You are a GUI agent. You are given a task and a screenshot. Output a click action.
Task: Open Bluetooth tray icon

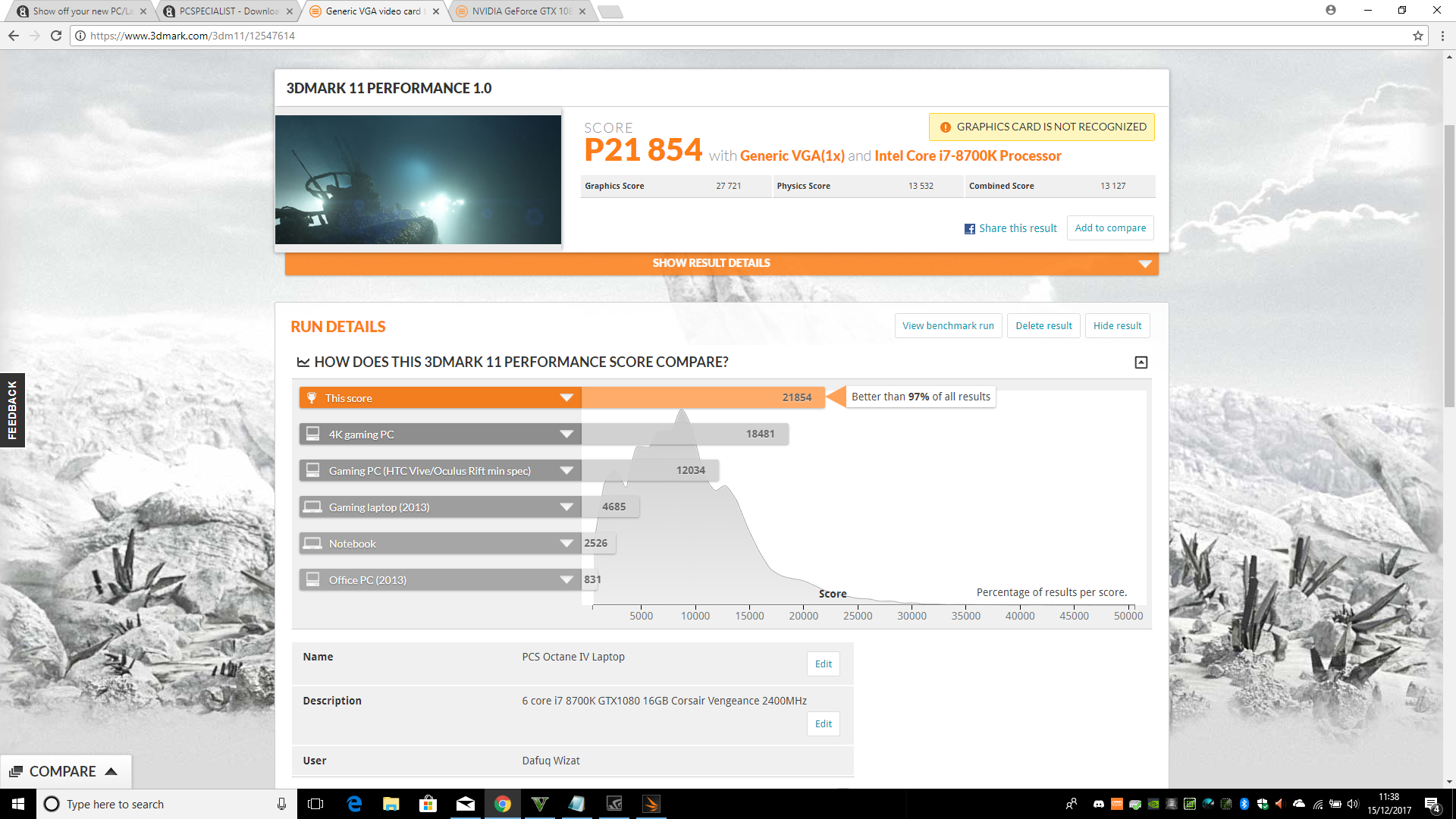pyautogui.click(x=1244, y=804)
